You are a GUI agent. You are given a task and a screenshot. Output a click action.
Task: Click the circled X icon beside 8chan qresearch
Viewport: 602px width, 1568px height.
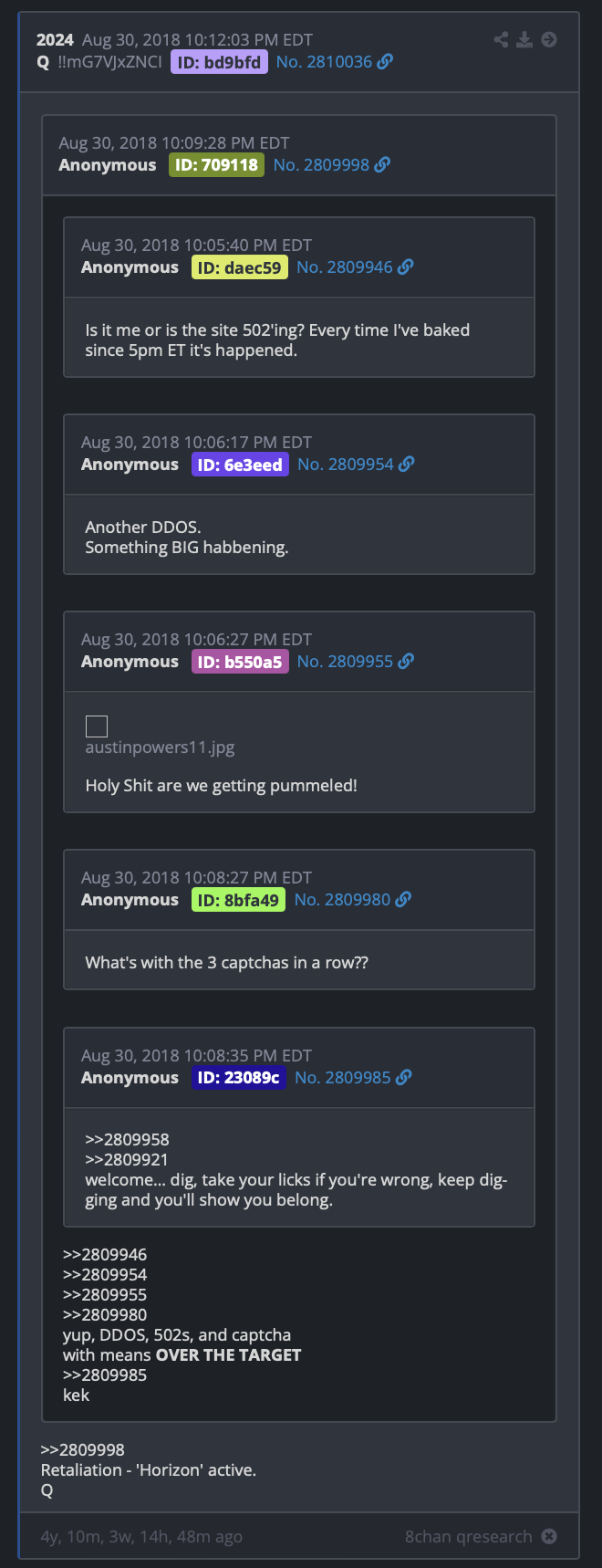549,1536
